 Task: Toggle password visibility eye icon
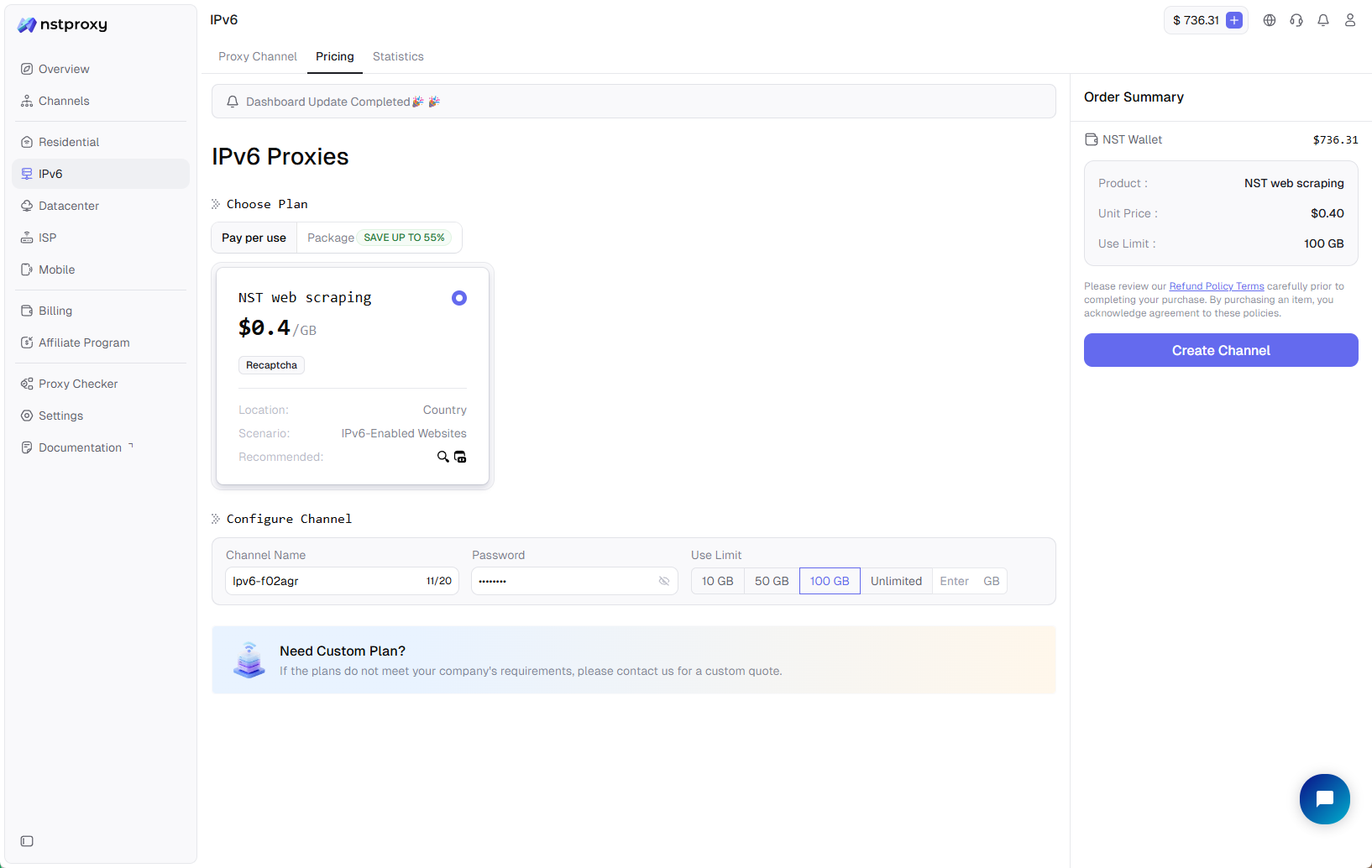tap(664, 581)
